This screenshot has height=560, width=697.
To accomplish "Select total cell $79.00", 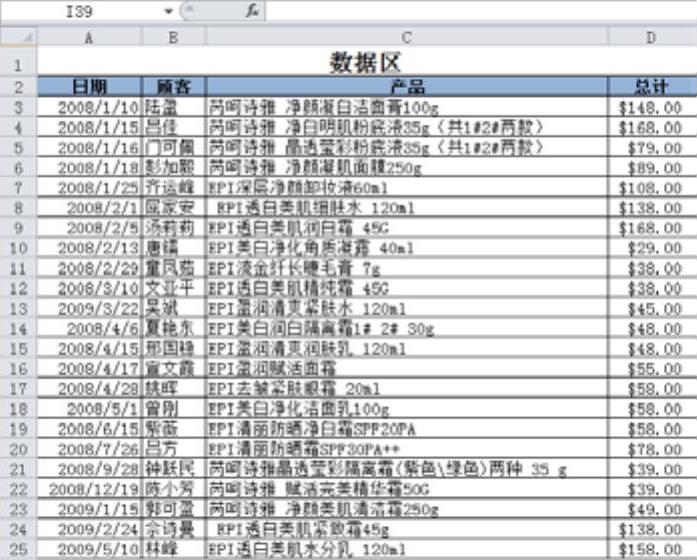I will point(652,148).
